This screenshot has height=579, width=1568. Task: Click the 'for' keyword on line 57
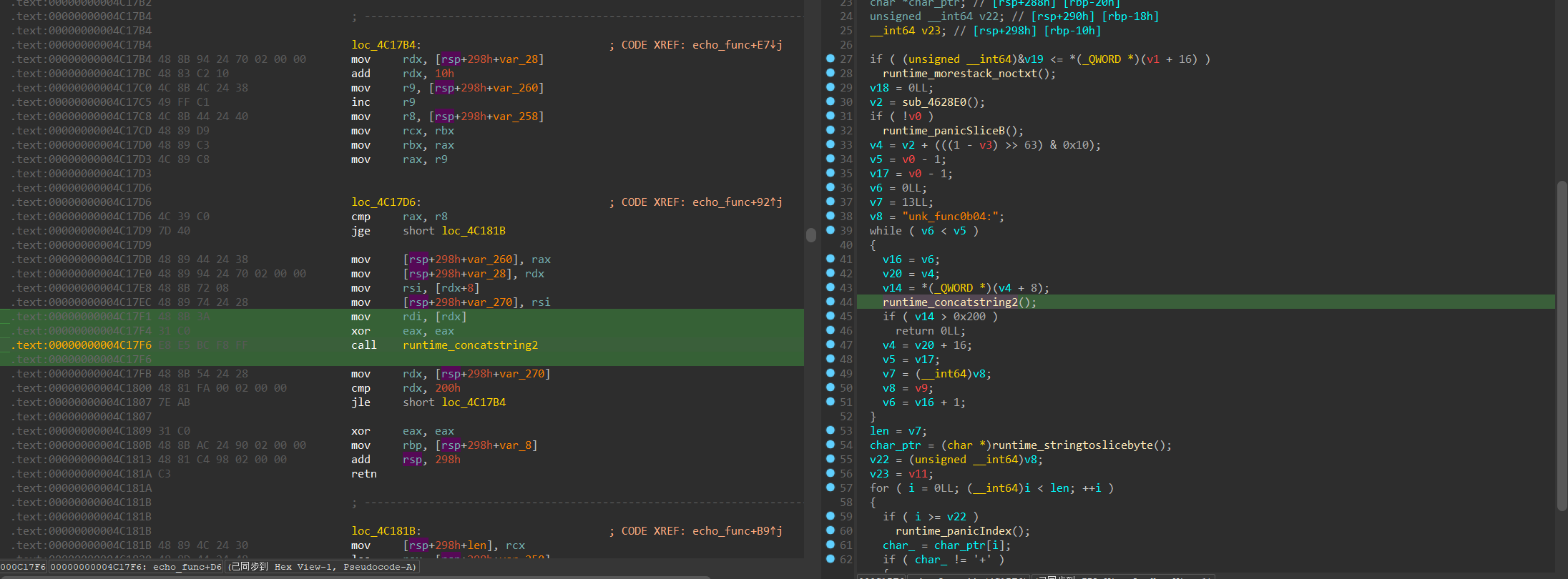pyautogui.click(x=879, y=488)
